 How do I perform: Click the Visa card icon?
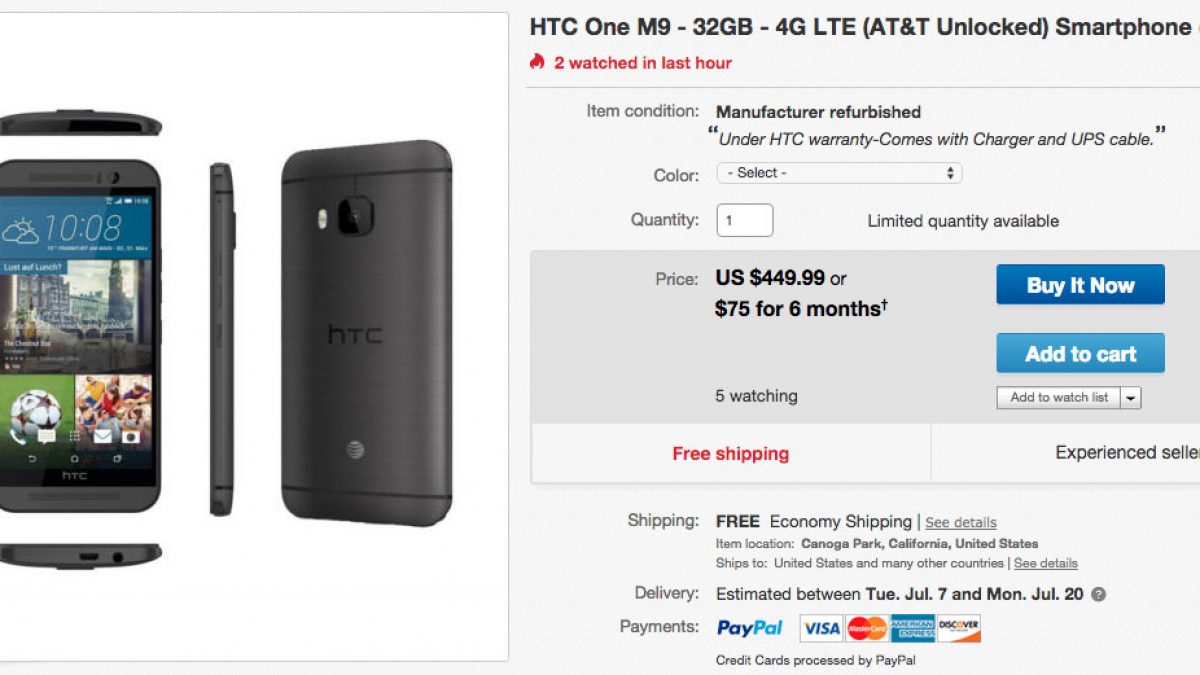(x=821, y=628)
